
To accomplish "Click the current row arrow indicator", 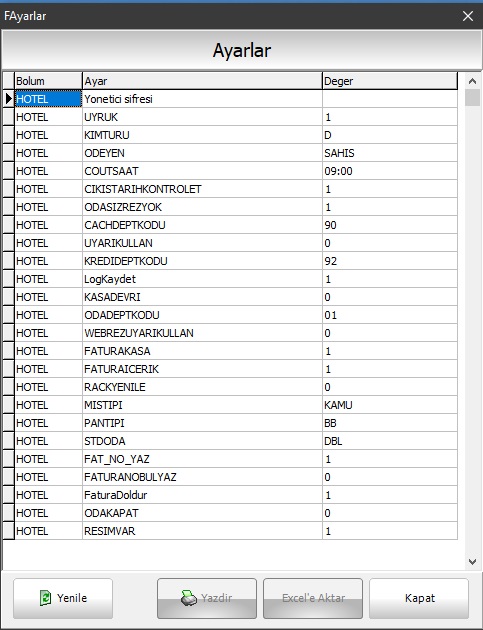I will coord(8,99).
